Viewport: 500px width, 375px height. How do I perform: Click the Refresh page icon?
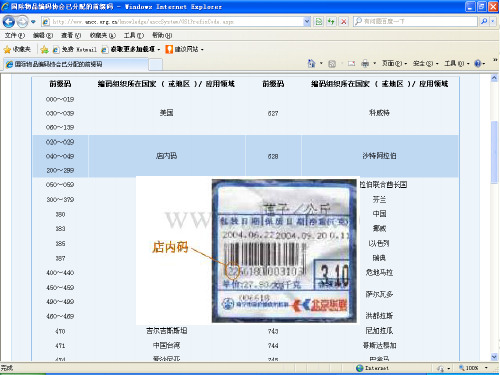[331, 22]
